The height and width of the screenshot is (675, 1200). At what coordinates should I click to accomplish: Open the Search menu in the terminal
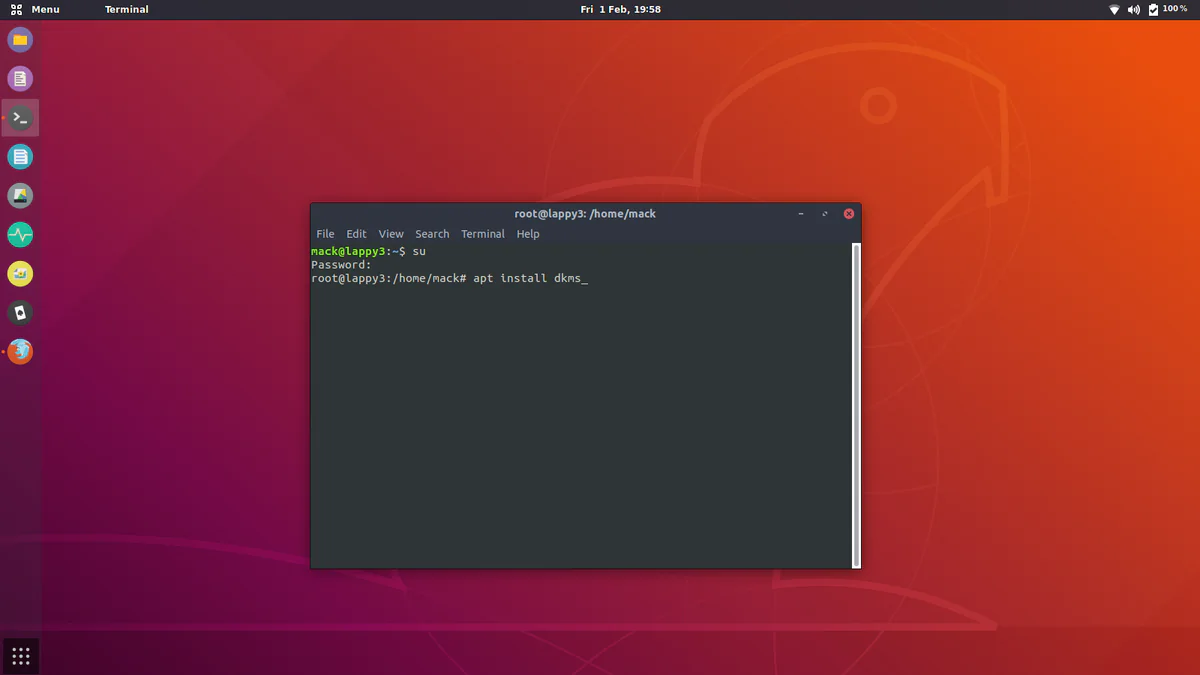coord(432,233)
